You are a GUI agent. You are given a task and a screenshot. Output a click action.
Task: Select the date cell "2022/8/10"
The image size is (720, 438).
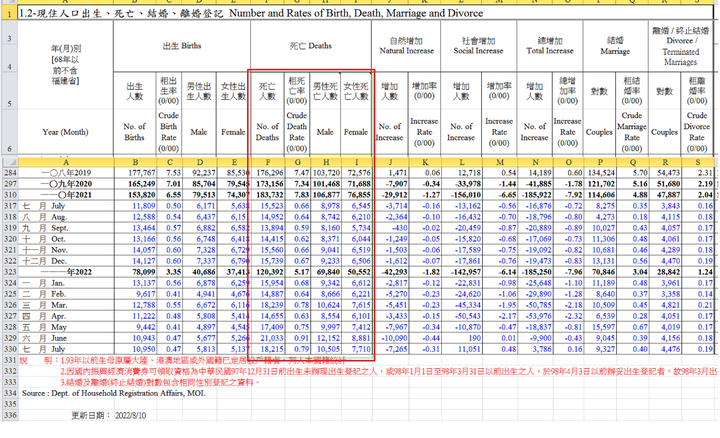coord(130,416)
